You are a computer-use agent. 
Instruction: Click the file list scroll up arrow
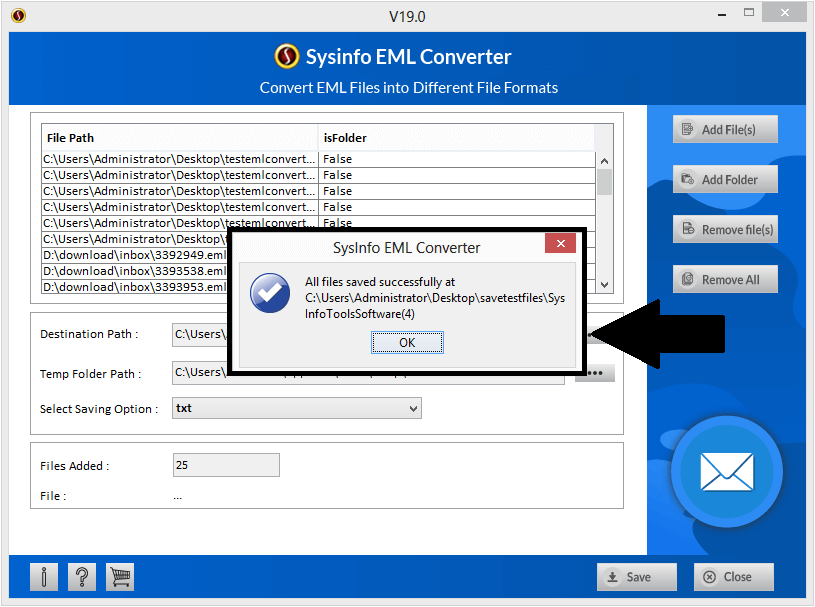pyautogui.click(x=604, y=161)
